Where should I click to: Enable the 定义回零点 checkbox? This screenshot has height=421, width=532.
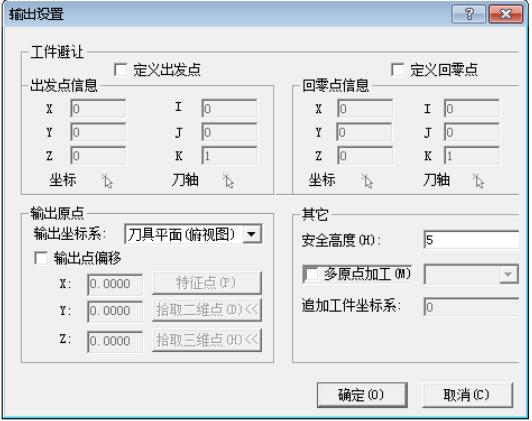tap(397, 70)
